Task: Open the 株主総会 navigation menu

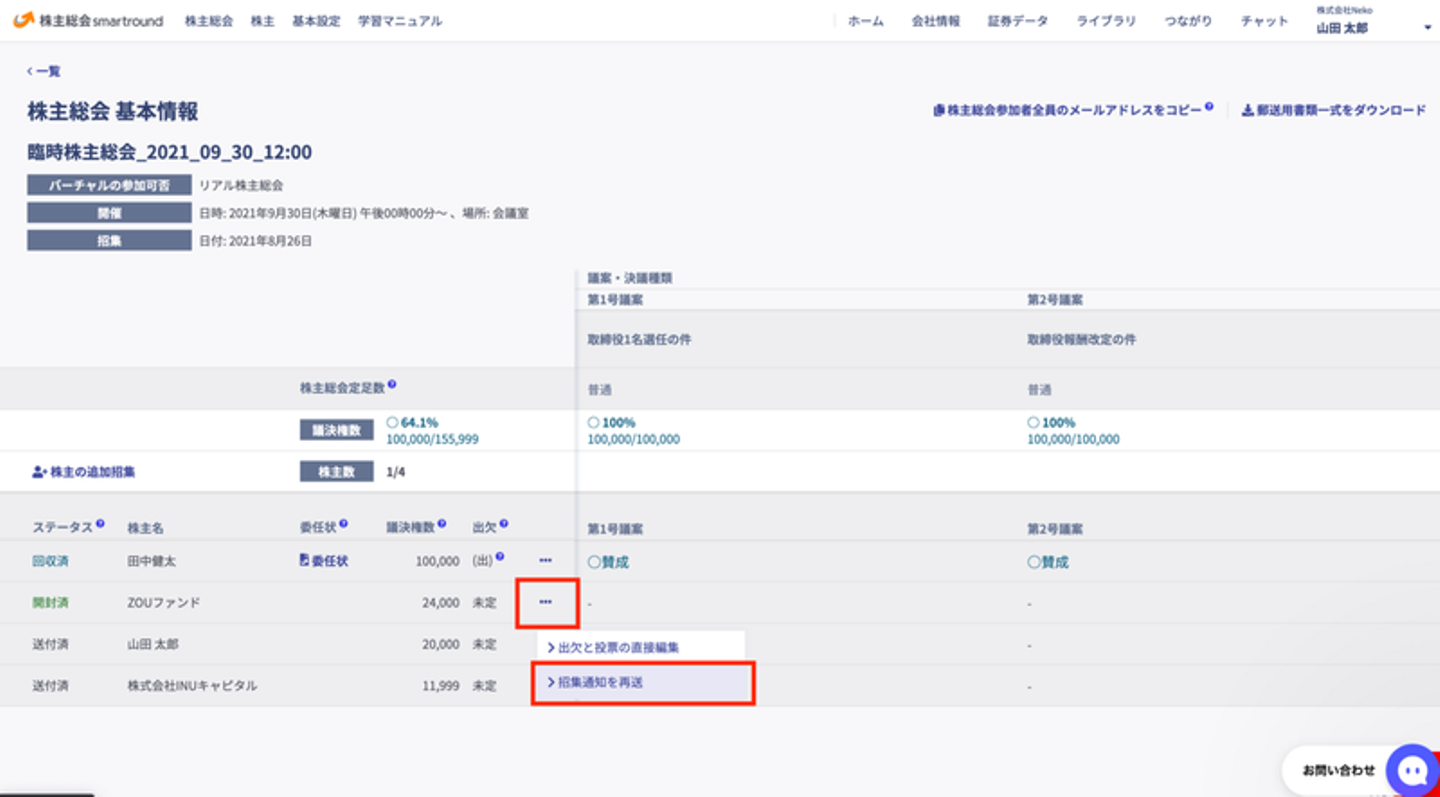Action: (x=209, y=21)
